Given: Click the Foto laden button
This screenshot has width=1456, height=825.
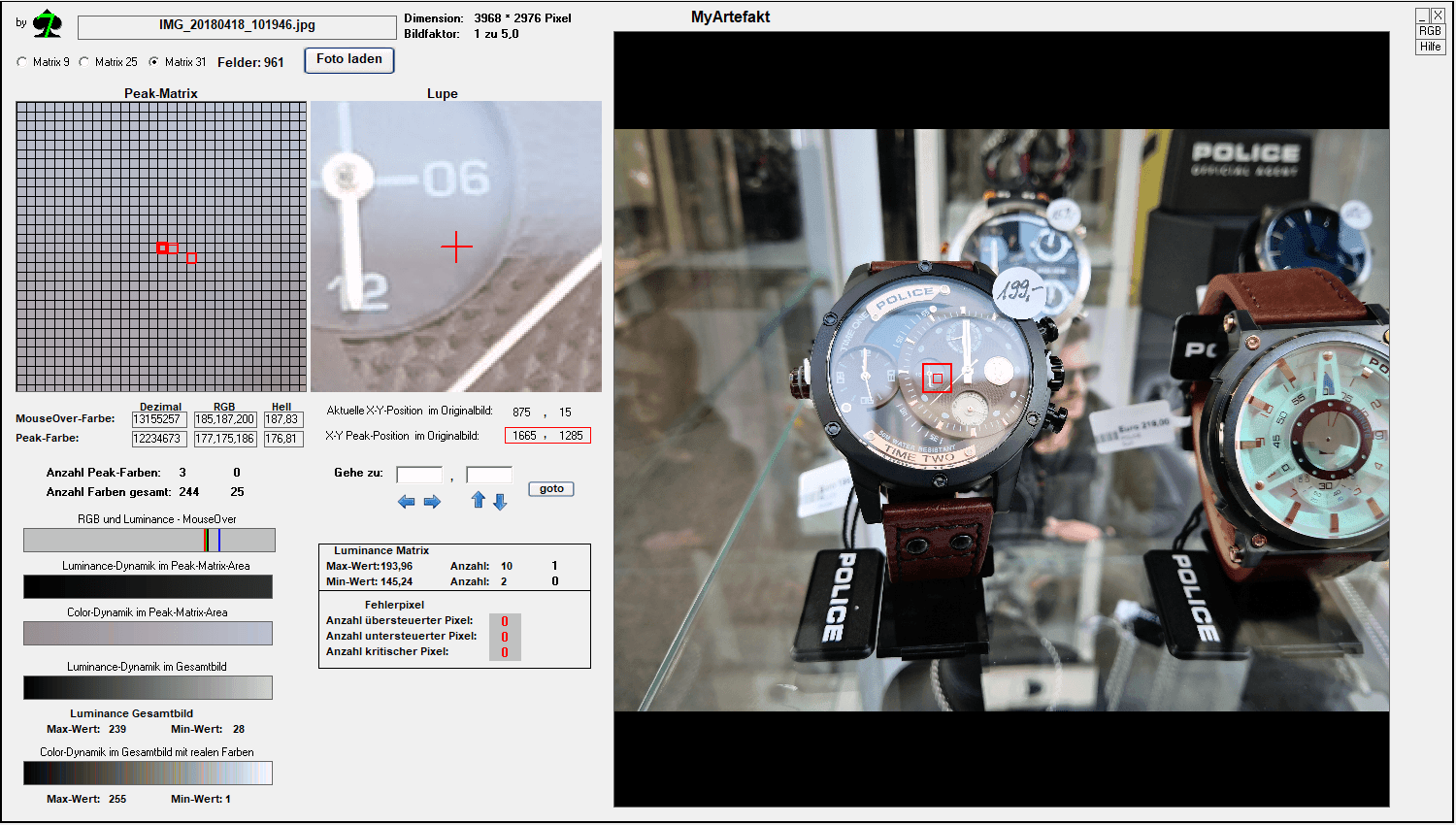Looking at the screenshot, I should [349, 60].
